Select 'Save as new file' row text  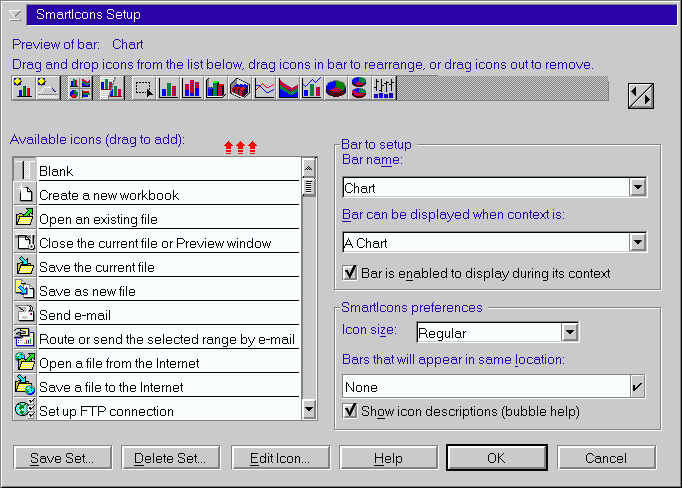(x=87, y=291)
